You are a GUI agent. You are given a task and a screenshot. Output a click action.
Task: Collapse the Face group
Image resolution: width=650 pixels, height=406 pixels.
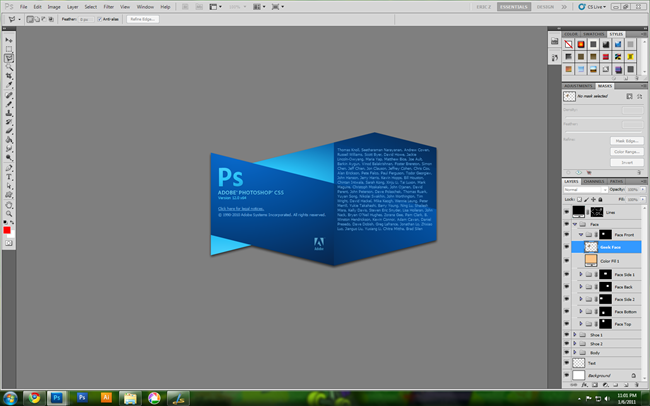pos(575,224)
